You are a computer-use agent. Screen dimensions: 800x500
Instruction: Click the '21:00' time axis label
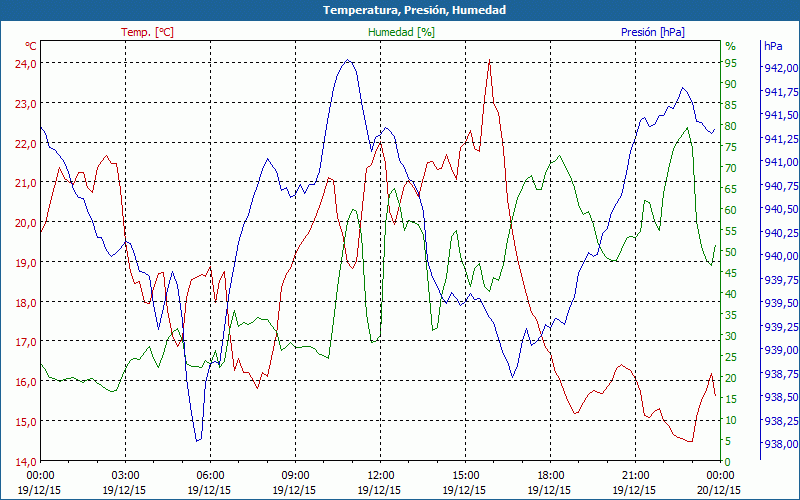(635, 476)
